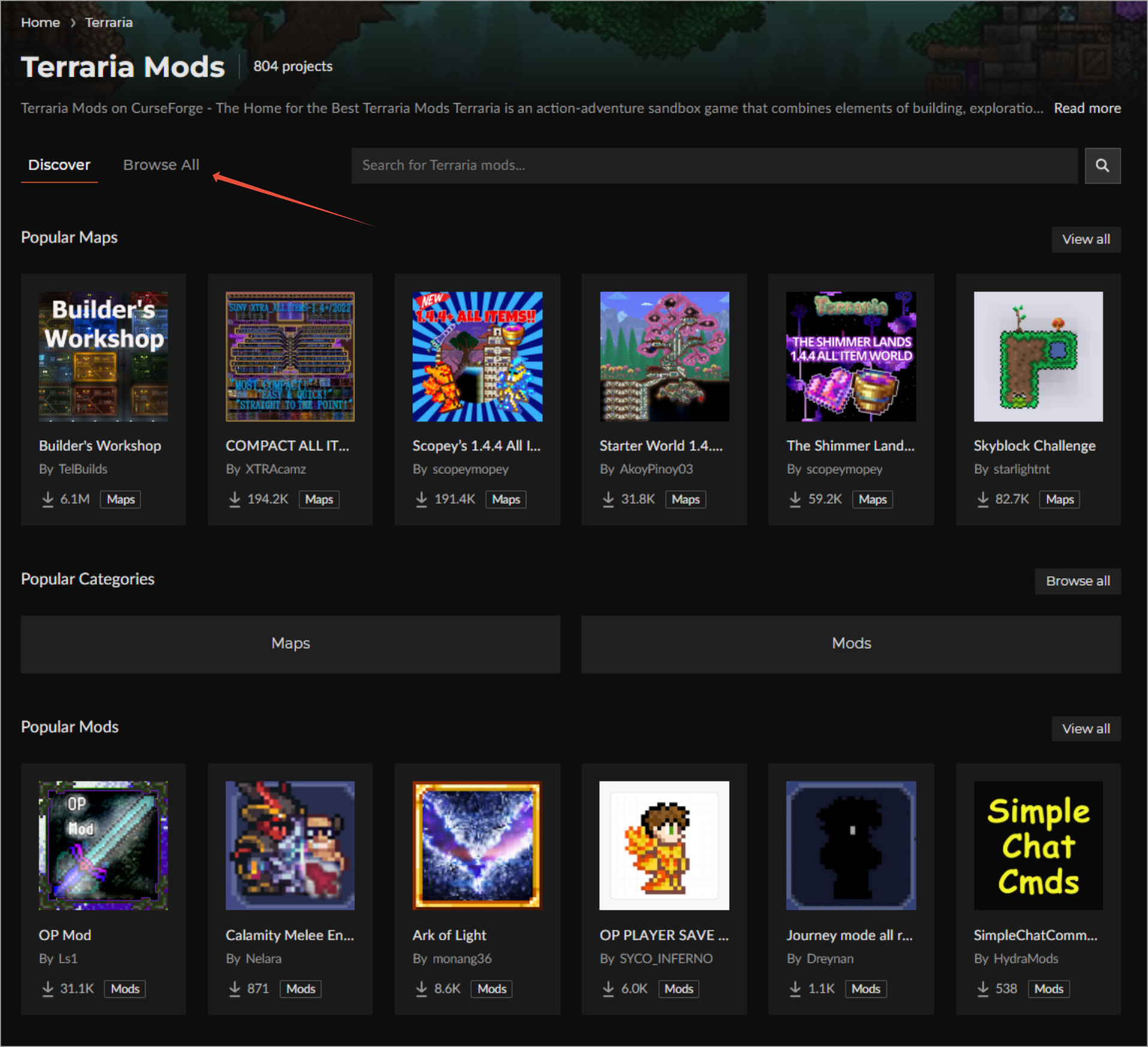Open Starter World thumbnail image

coord(664,357)
